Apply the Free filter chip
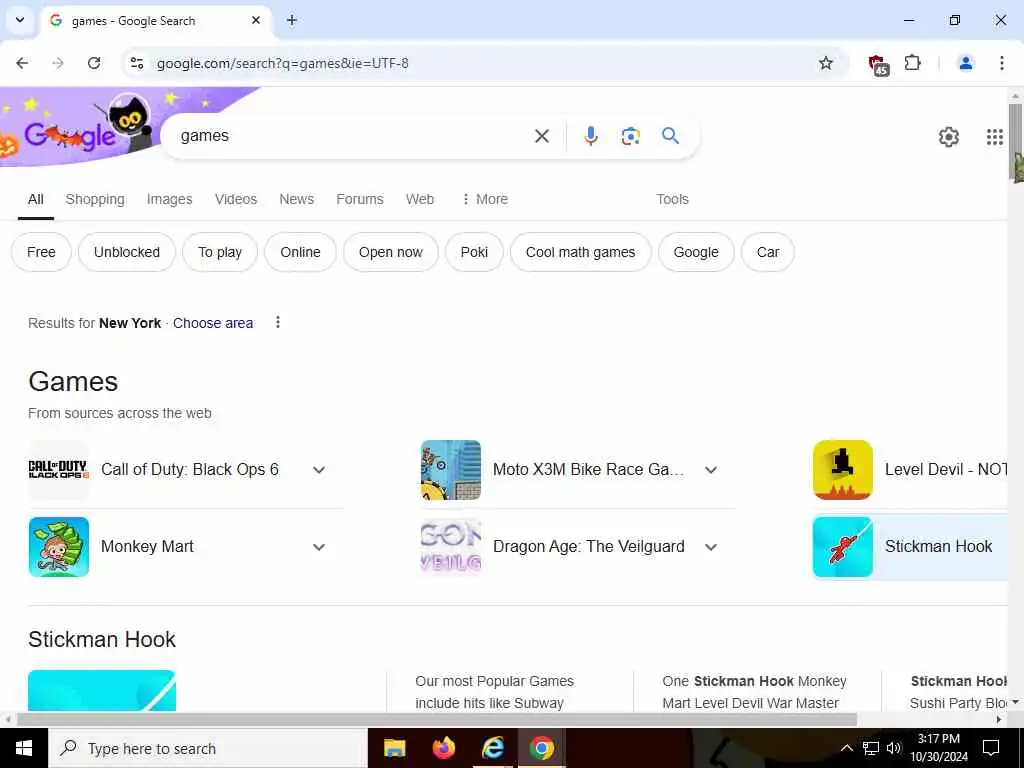 click(x=41, y=252)
